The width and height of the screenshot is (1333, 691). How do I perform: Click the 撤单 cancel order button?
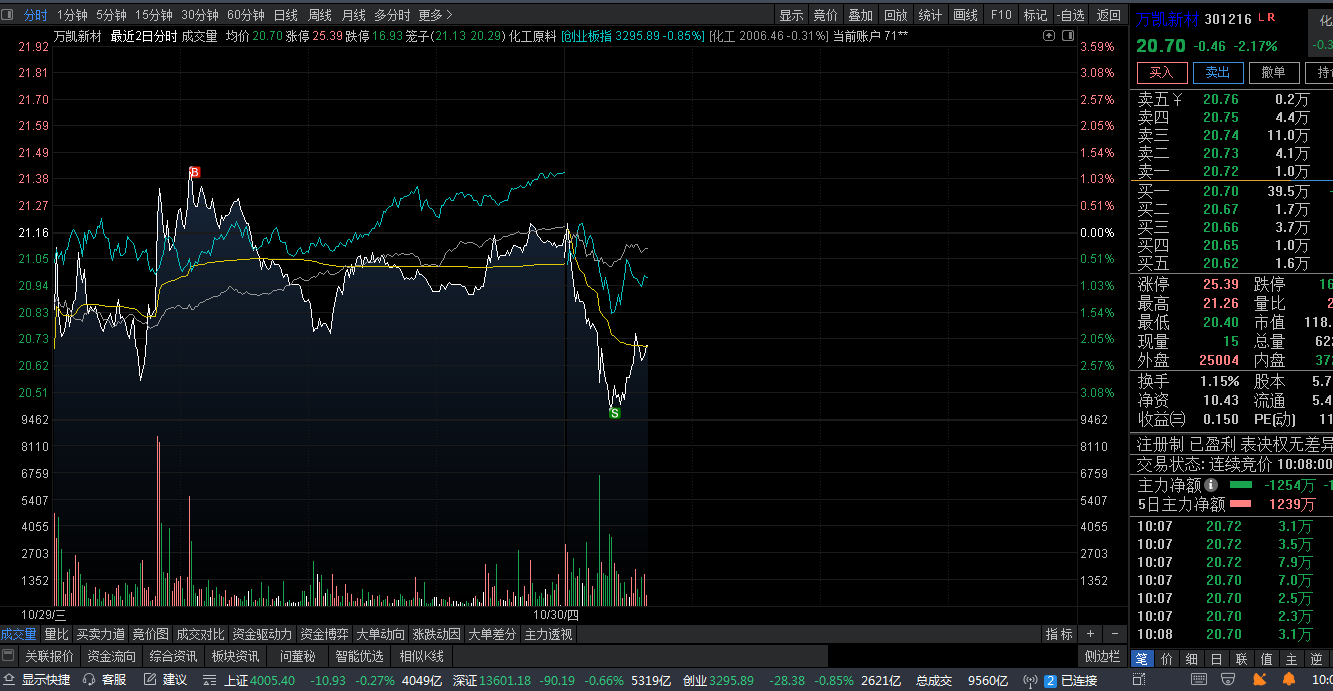coord(1274,72)
